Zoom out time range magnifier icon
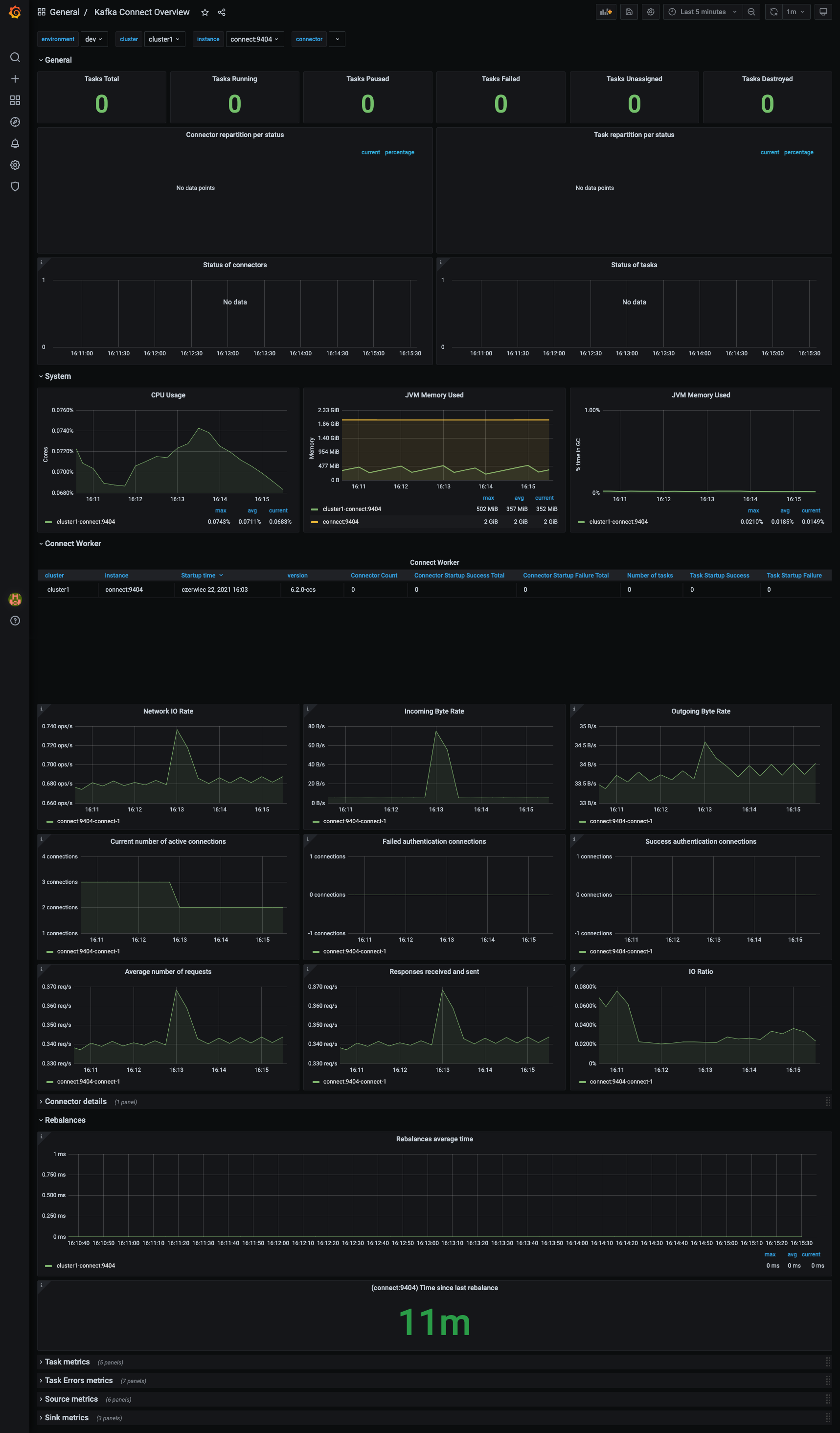This screenshot has height=1433, width=840. [751, 12]
